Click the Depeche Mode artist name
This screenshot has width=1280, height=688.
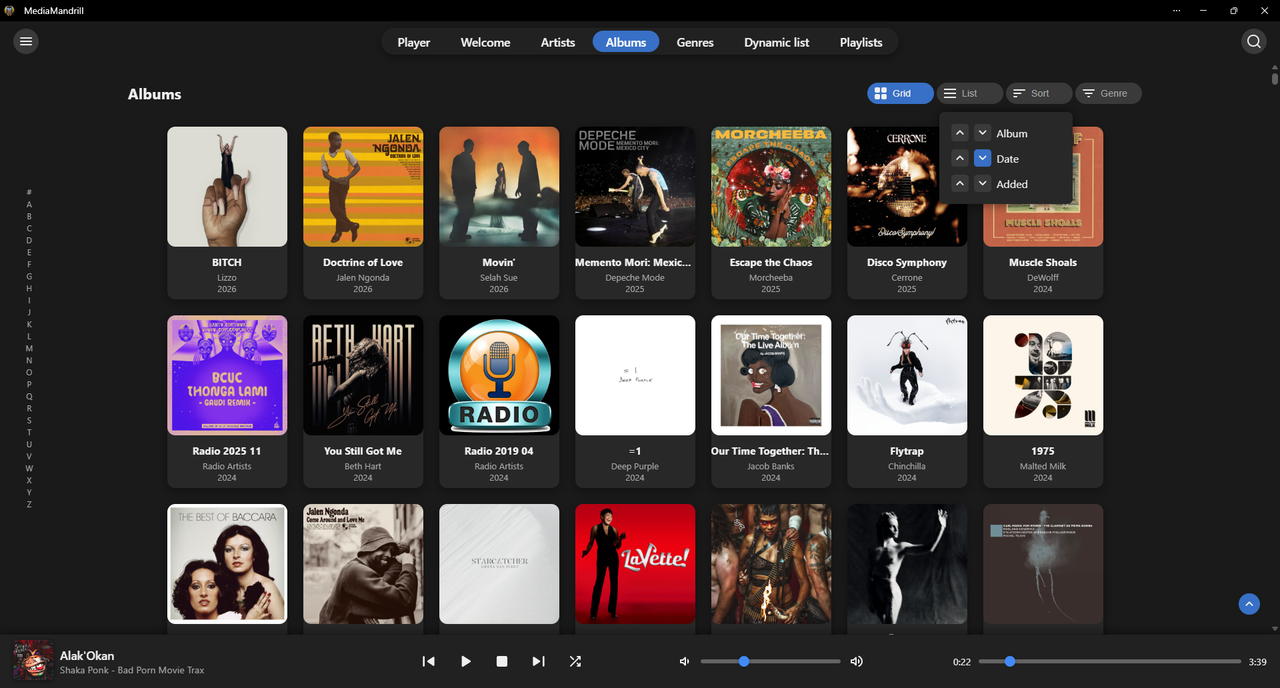click(635, 277)
